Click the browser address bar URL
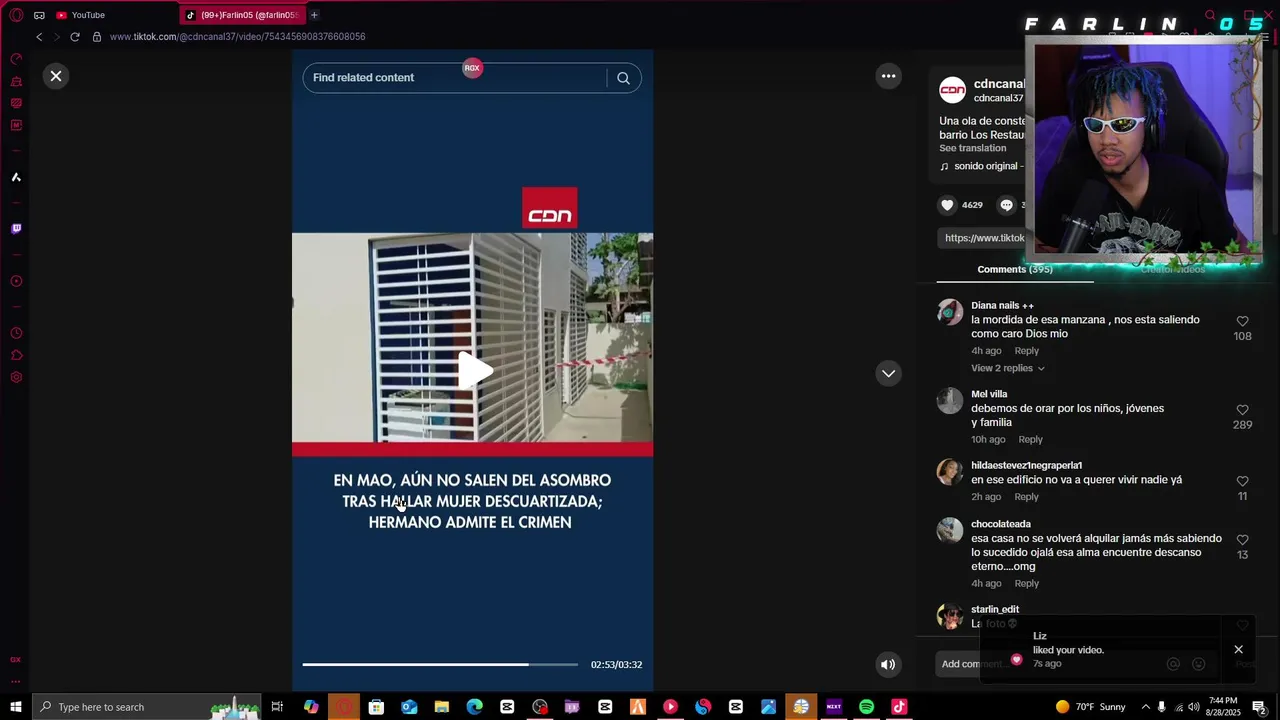The height and width of the screenshot is (720, 1280). click(237, 37)
